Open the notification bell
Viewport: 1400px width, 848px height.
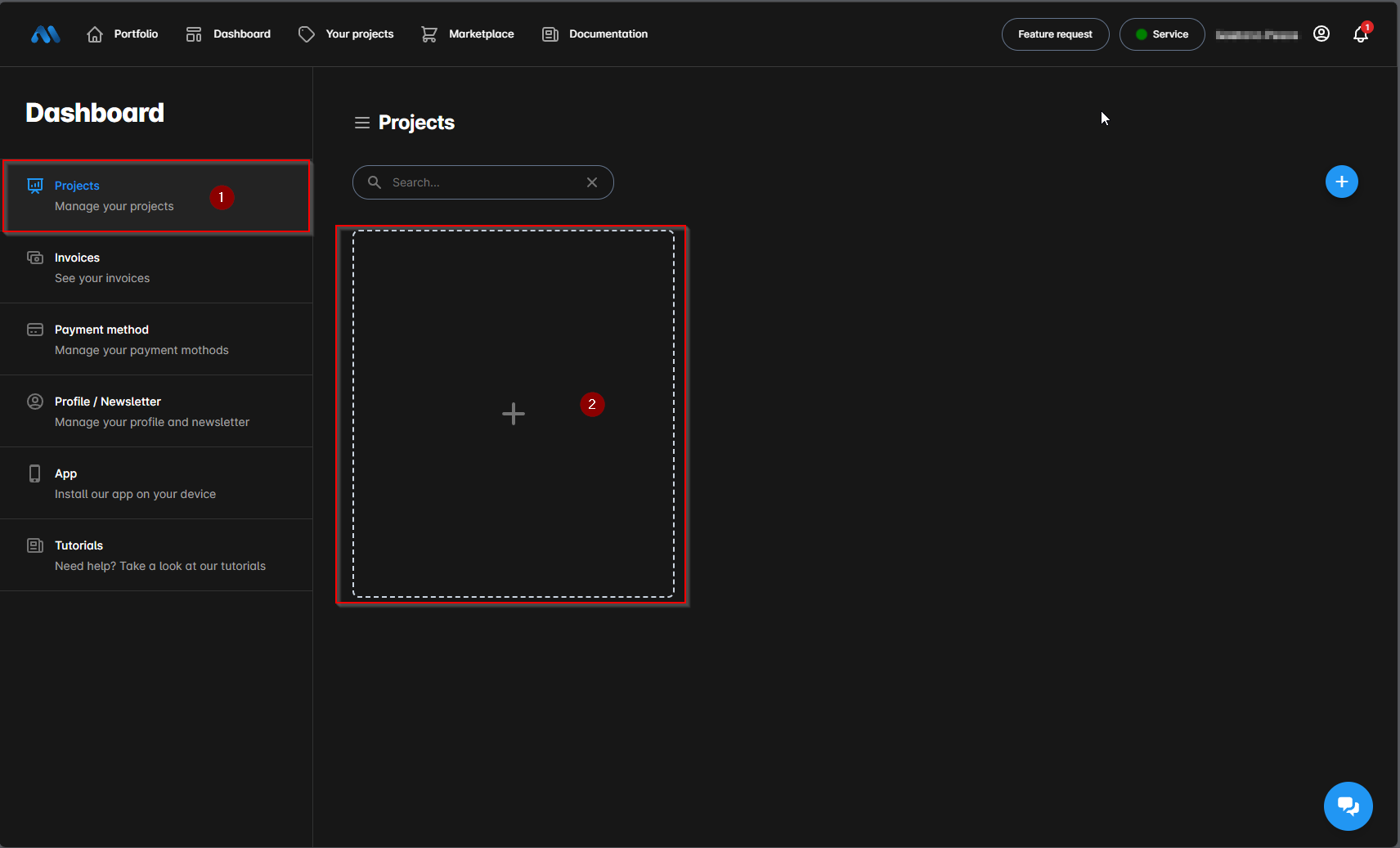pos(1360,34)
